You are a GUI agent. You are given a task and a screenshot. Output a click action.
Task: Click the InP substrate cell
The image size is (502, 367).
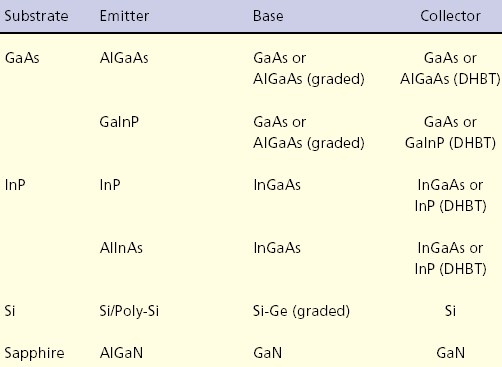pos(15,185)
